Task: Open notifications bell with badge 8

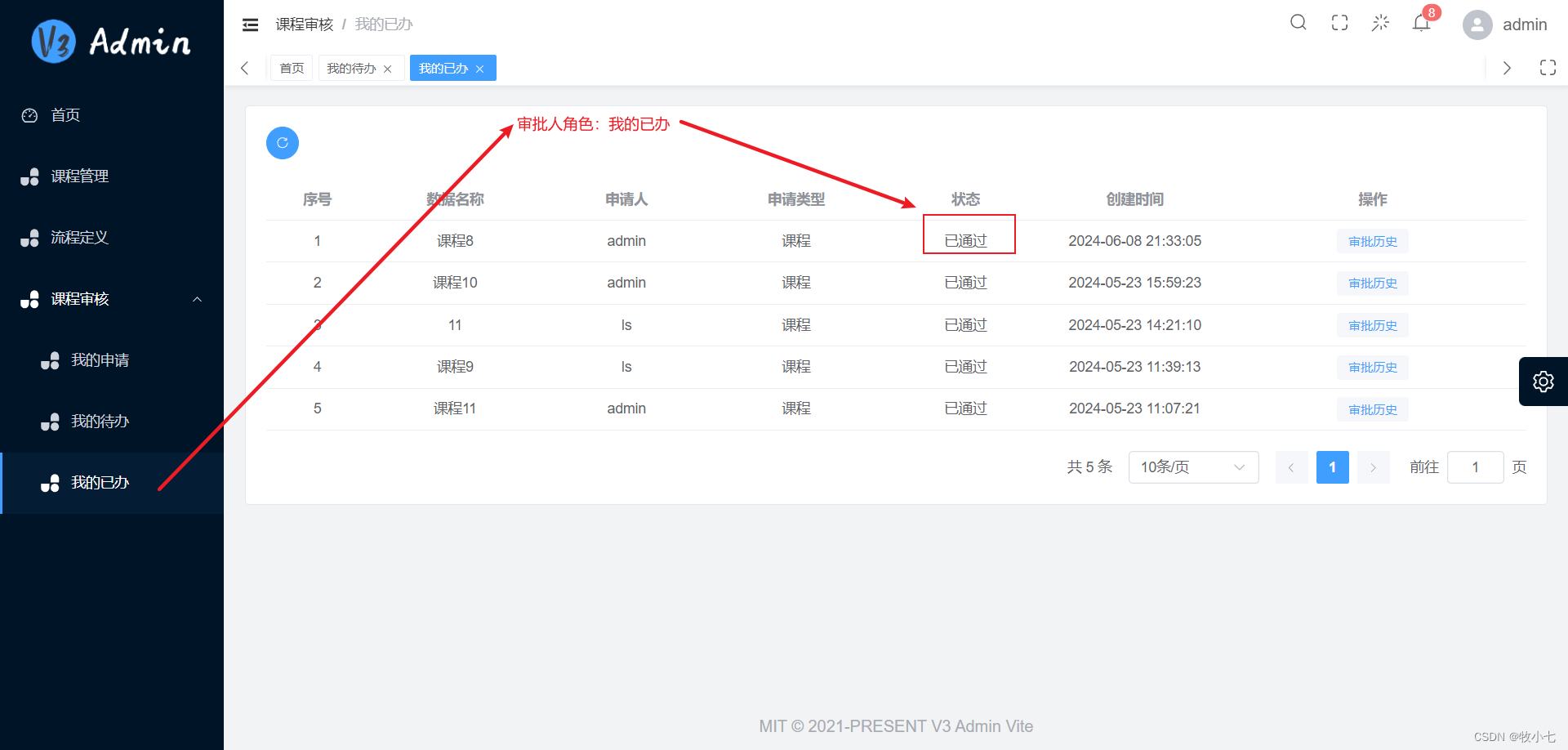Action: pos(1422,23)
